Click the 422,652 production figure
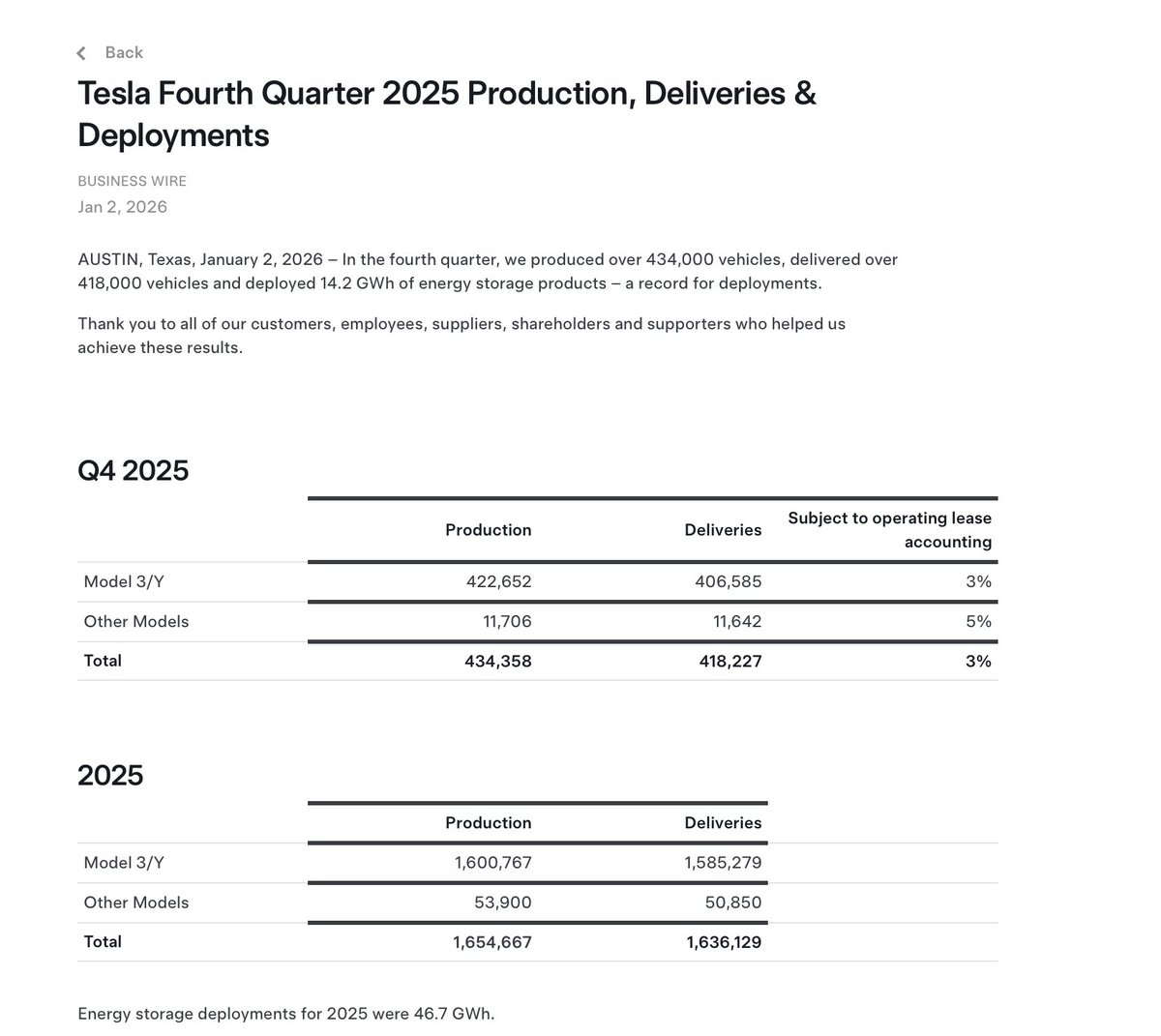 [x=497, y=581]
